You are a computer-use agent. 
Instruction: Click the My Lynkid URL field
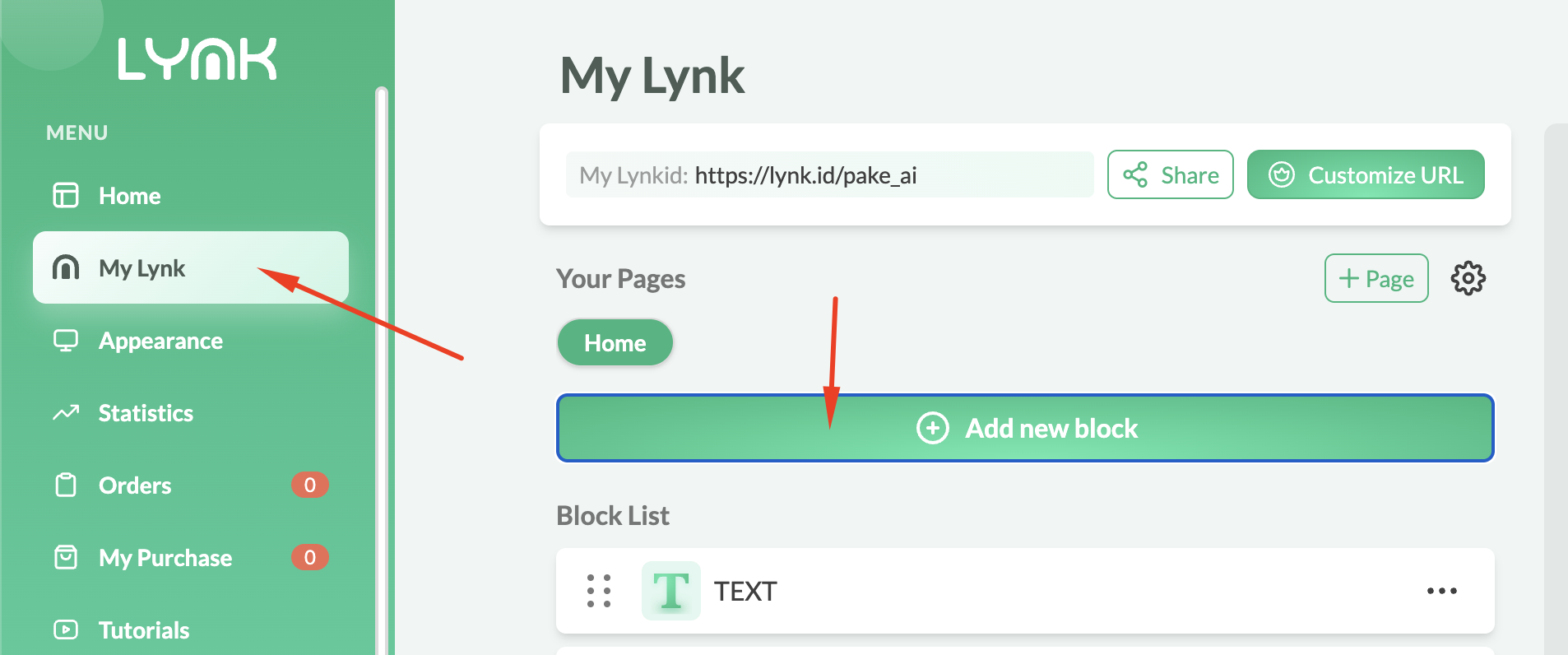829,175
